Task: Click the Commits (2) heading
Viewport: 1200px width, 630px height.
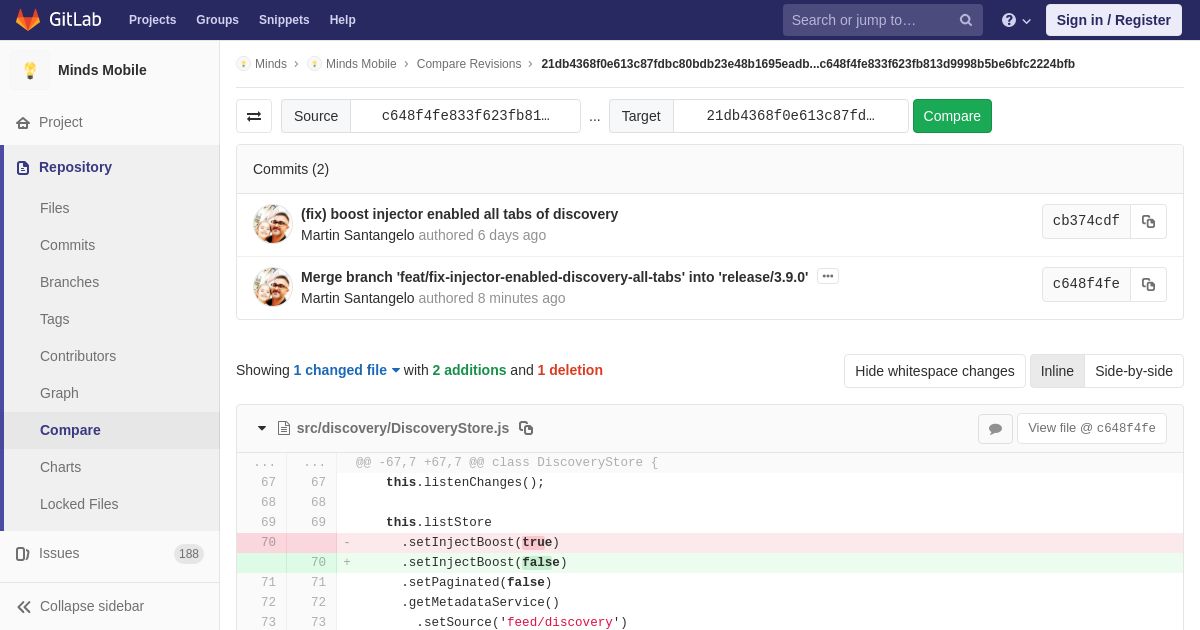Action: coord(291,169)
